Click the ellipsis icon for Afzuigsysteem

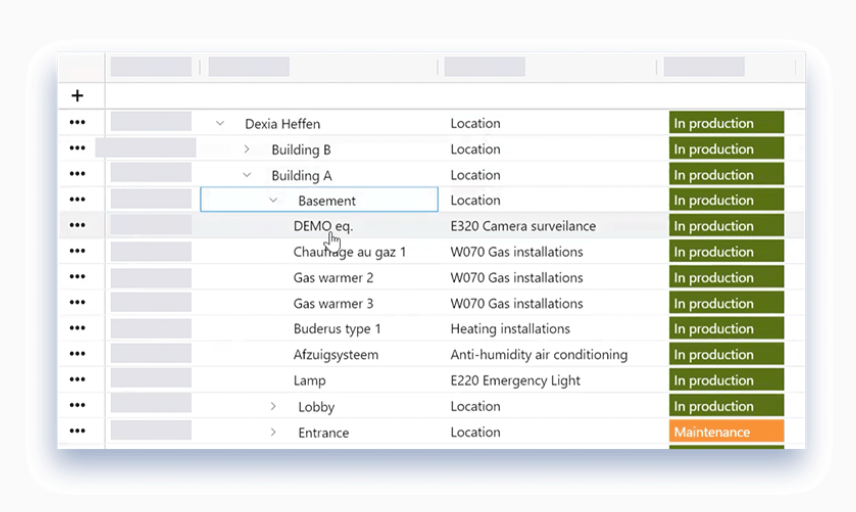tap(77, 355)
